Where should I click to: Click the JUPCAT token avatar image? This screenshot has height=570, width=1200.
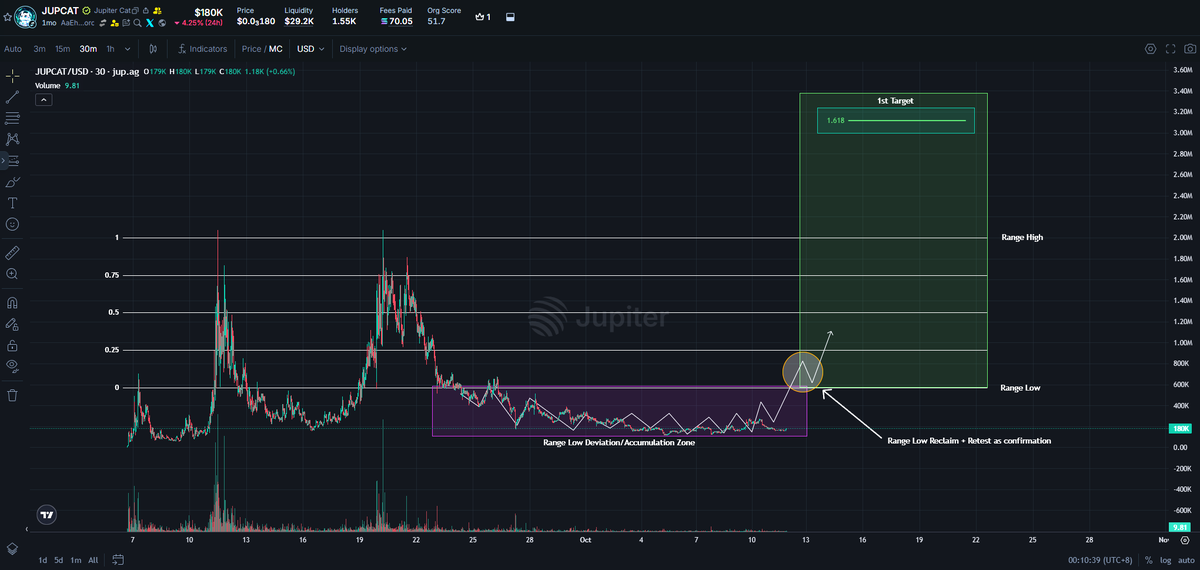[x=25, y=17]
